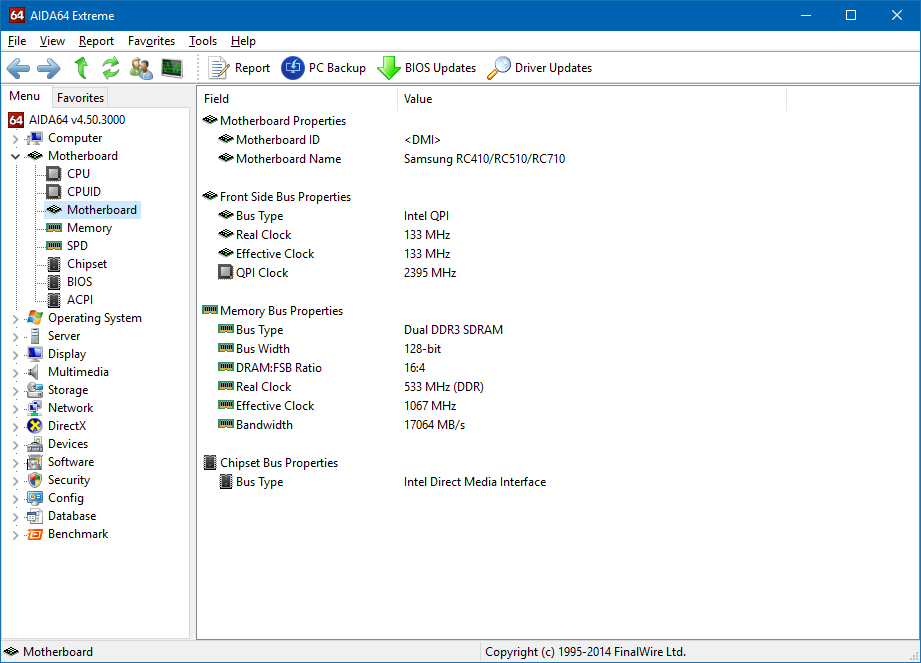Expand the Multimedia tree node
The image size is (921, 663).
coord(16,372)
